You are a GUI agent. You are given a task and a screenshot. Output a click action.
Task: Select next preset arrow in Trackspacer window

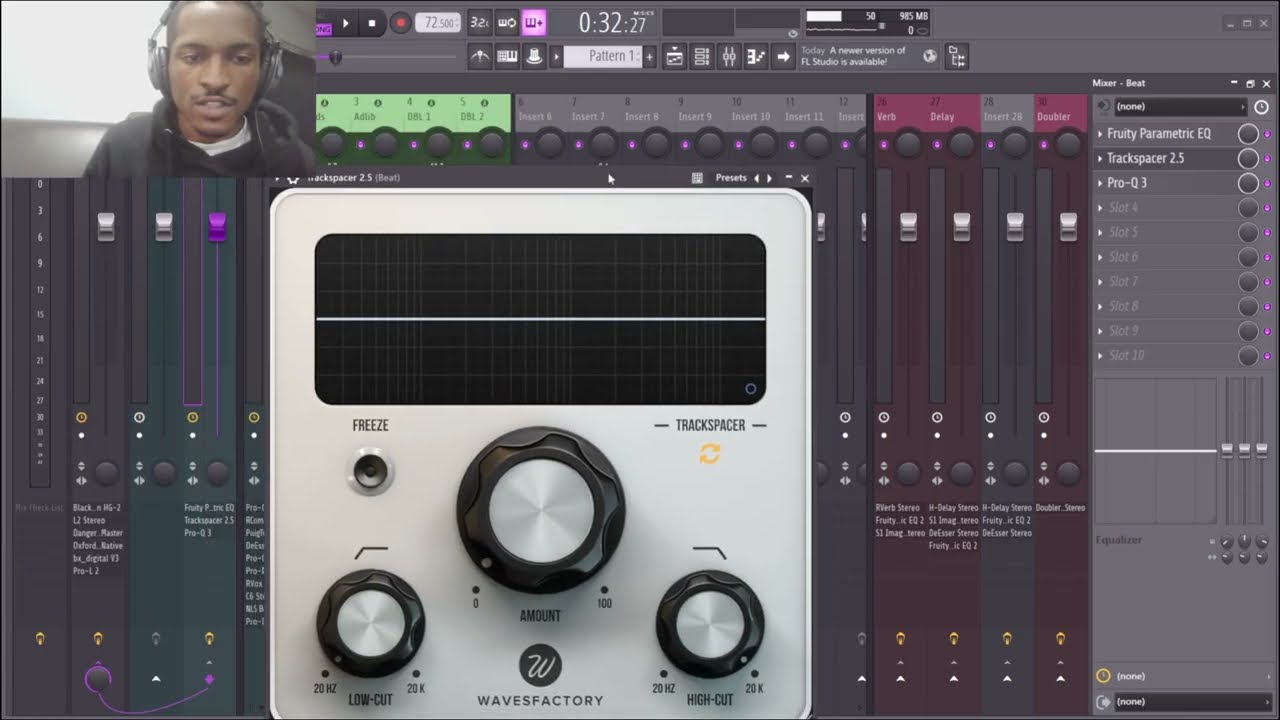(769, 178)
